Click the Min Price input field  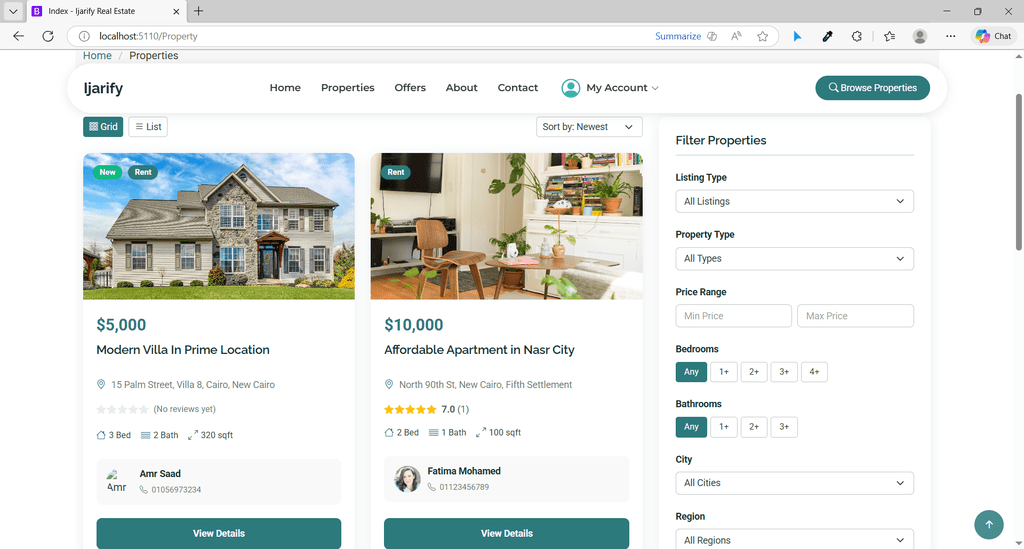[733, 316]
